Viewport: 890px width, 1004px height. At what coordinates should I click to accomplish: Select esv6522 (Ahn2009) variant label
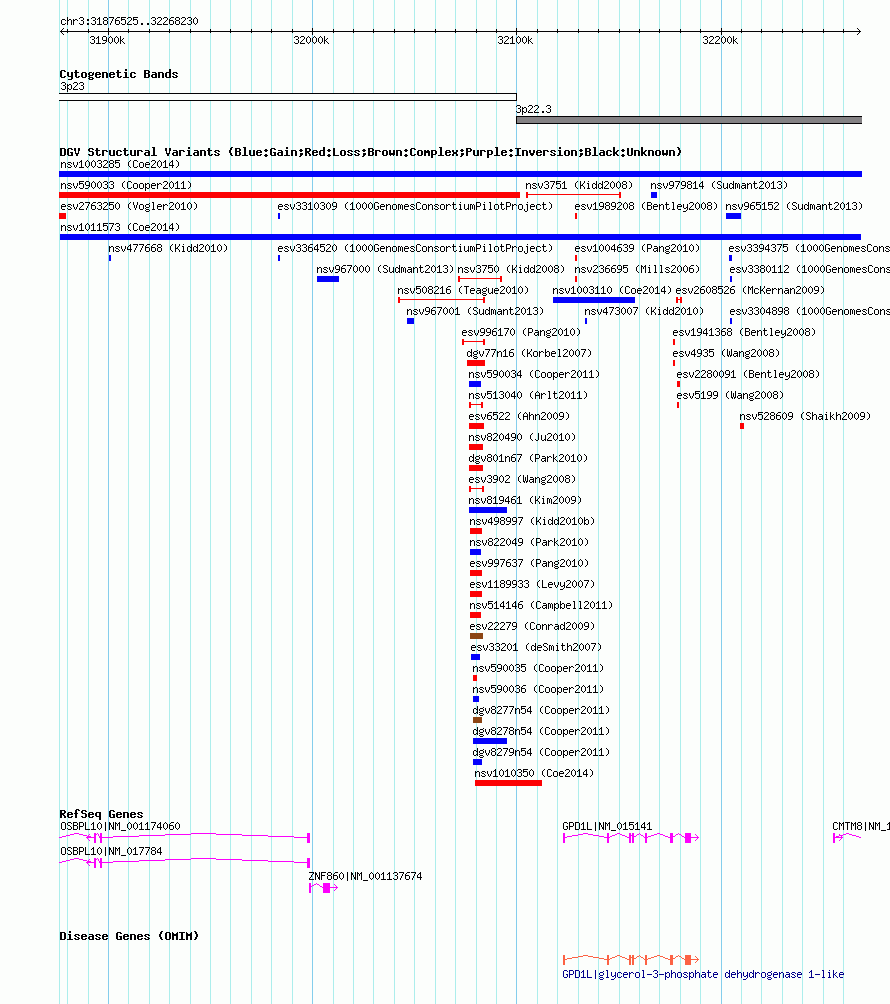[x=519, y=417]
